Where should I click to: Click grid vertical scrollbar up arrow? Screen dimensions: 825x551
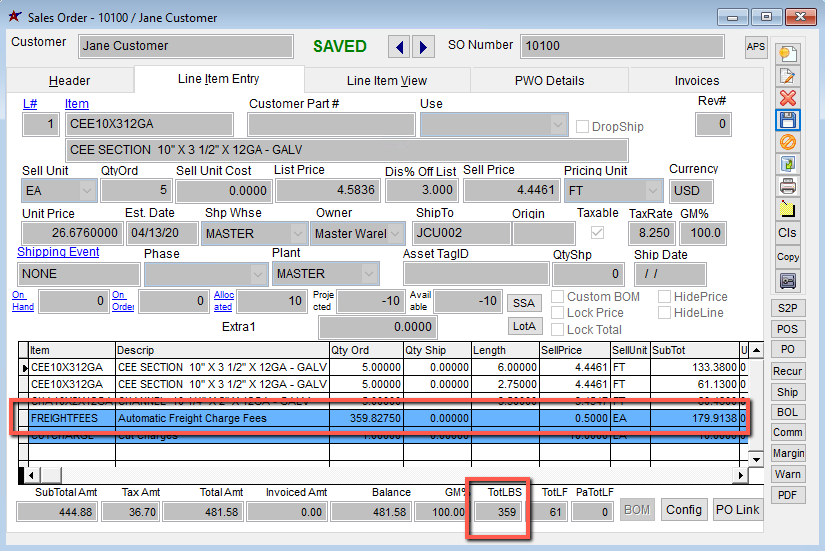pyautogui.click(x=756, y=350)
